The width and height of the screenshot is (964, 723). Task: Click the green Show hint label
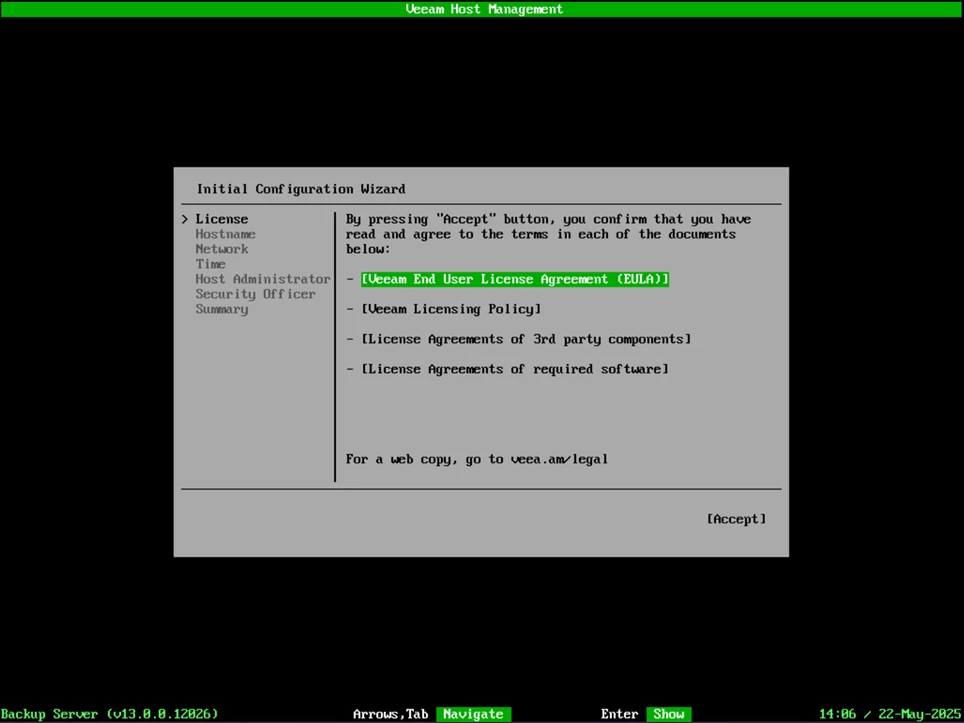pyautogui.click(x=668, y=714)
